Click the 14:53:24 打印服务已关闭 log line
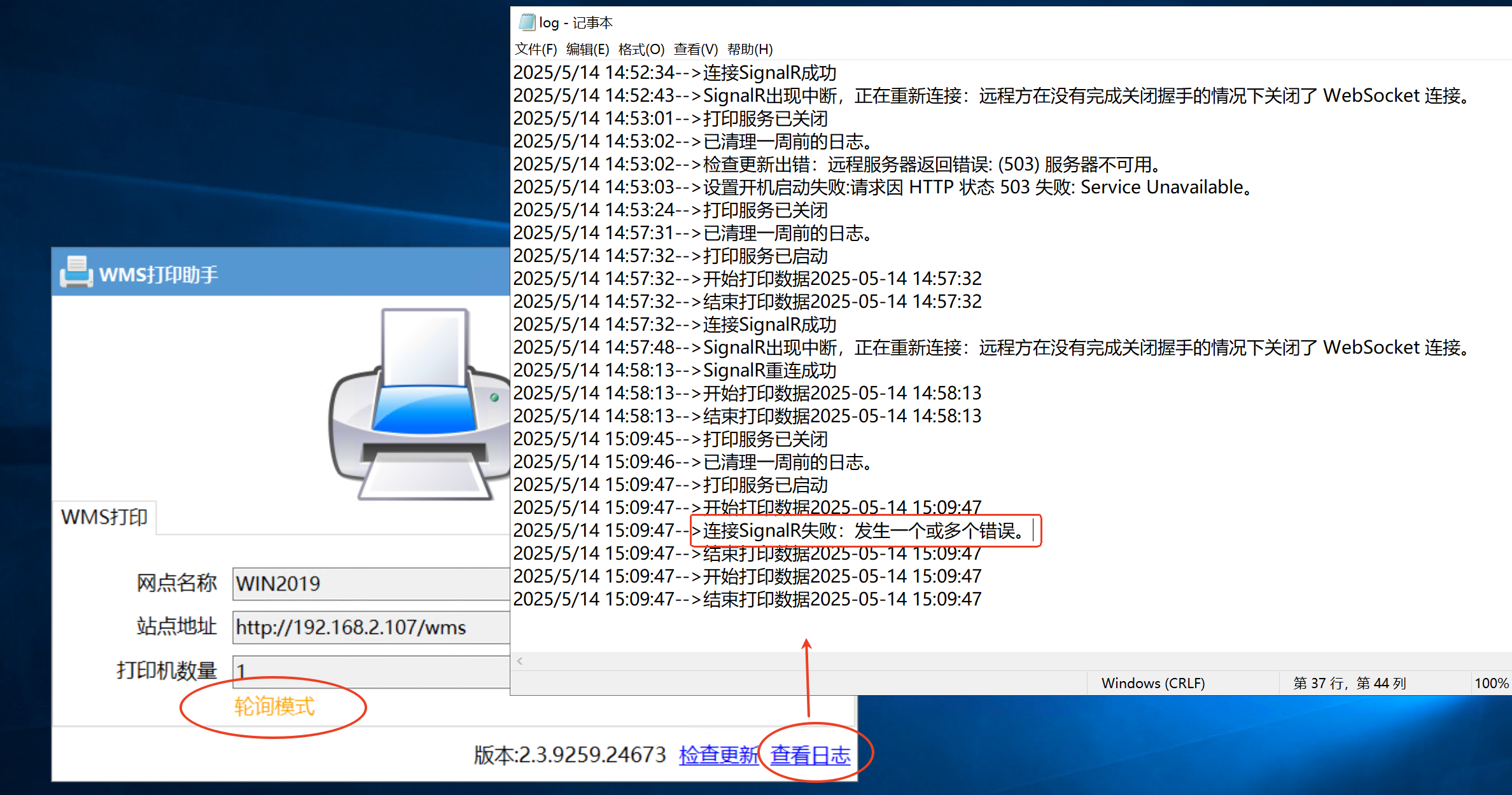Image resolution: width=1512 pixels, height=795 pixels. tap(670, 210)
